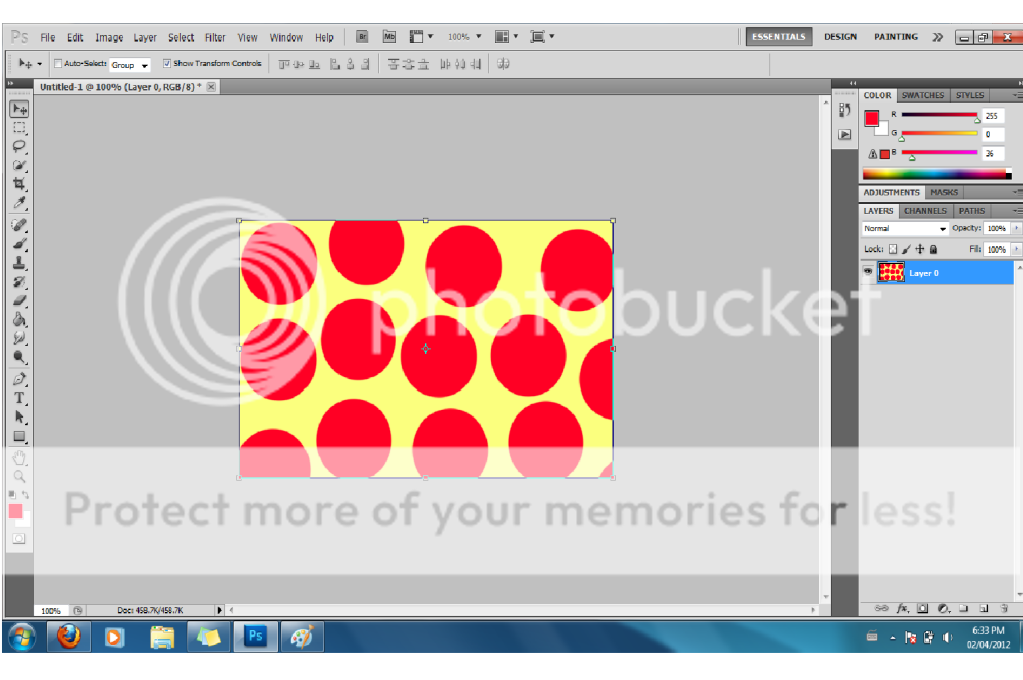This screenshot has height=680, width=1023.
Task: Hide Layer 0 using the eye icon
Action: 868,272
